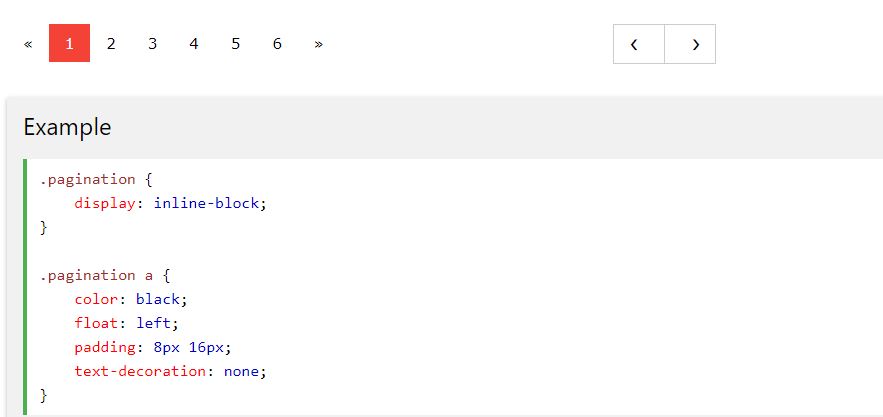Click the text-decoration: none code line
The image size is (883, 417).
click(170, 371)
